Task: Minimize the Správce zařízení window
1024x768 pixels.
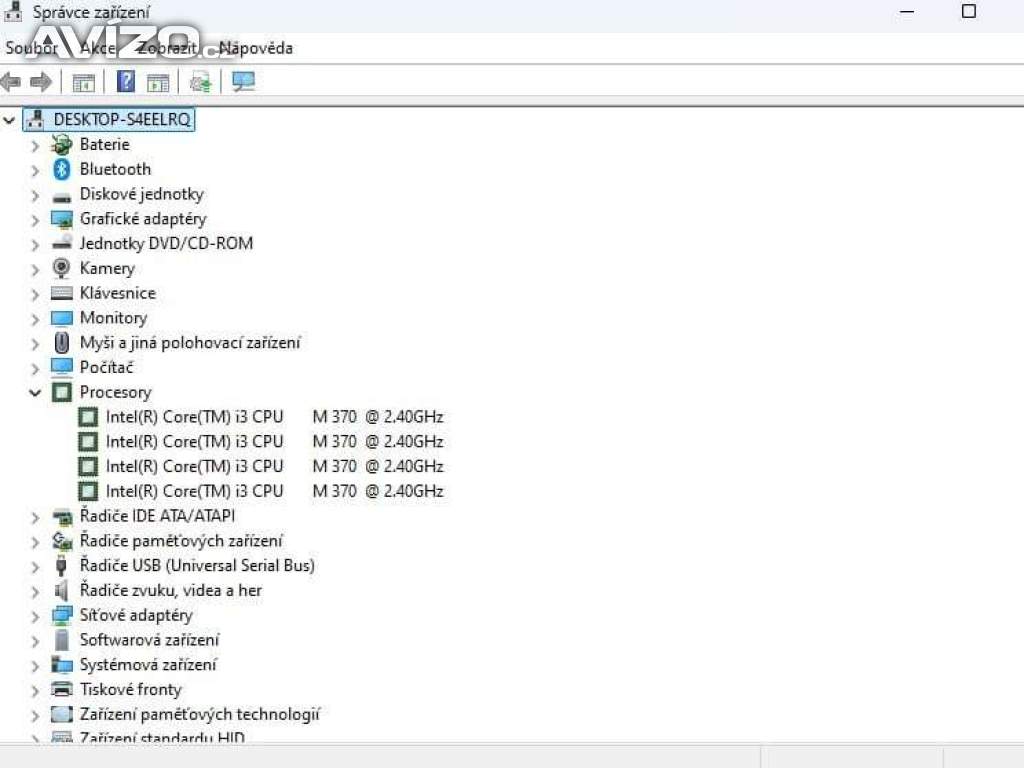Action: pyautogui.click(x=906, y=12)
